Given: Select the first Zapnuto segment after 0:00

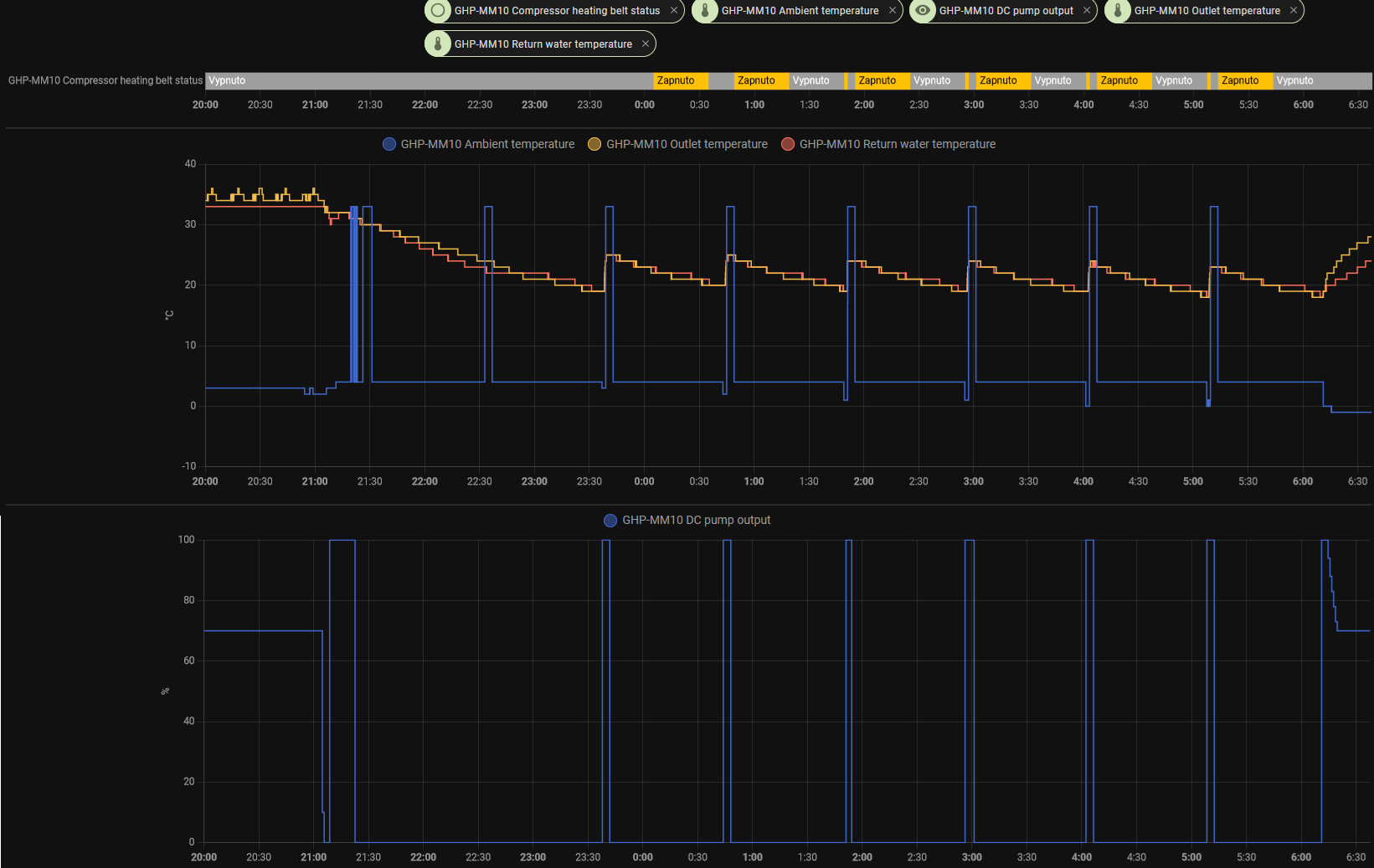Looking at the screenshot, I should pos(681,80).
